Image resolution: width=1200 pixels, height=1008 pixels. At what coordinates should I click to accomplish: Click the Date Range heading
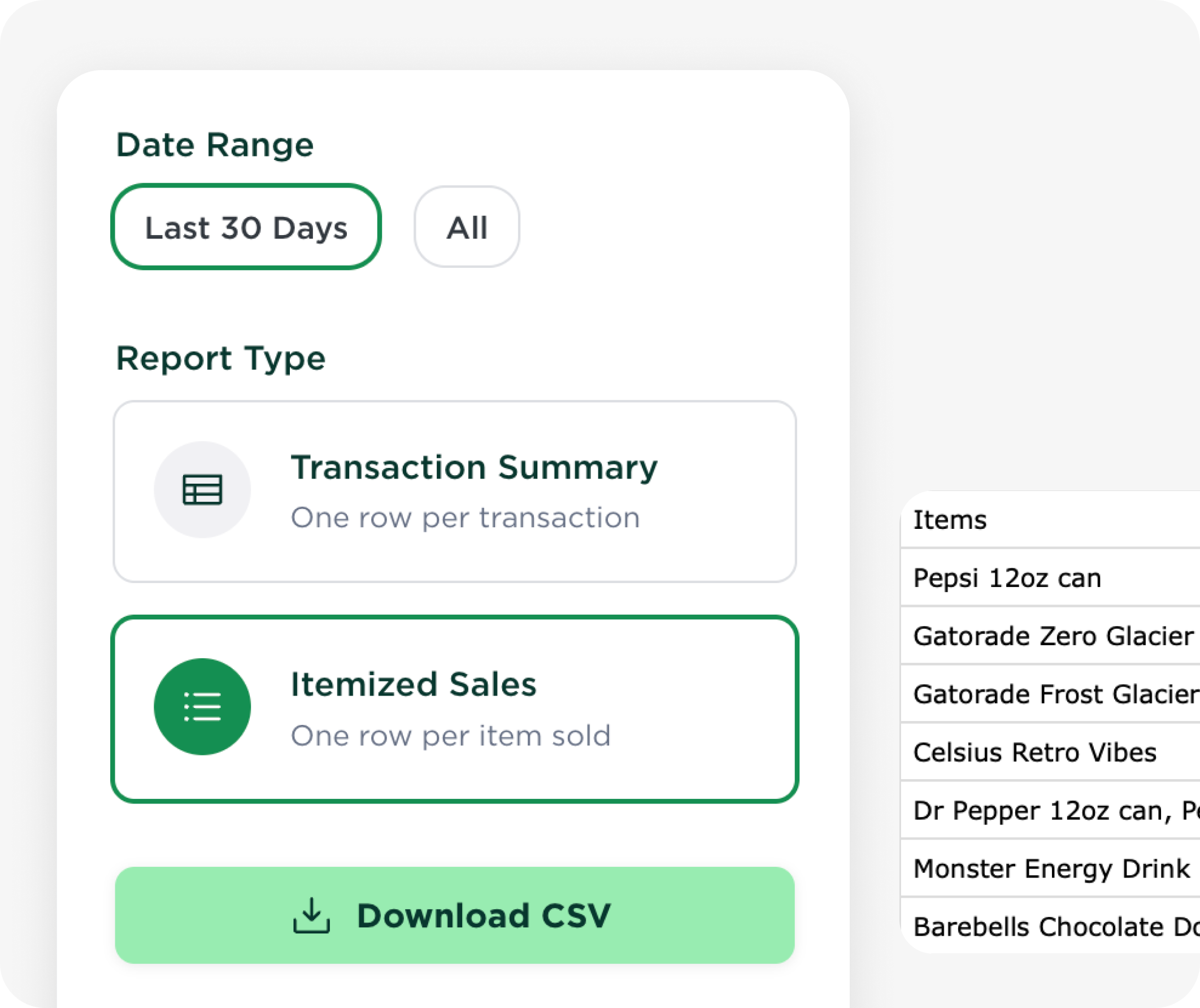tap(215, 145)
